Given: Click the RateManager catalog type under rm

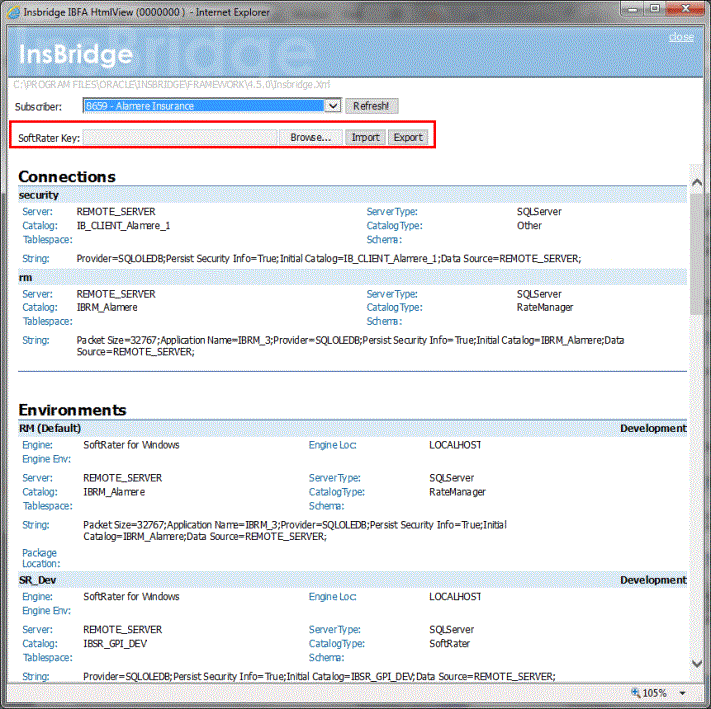Looking at the screenshot, I should (x=545, y=307).
